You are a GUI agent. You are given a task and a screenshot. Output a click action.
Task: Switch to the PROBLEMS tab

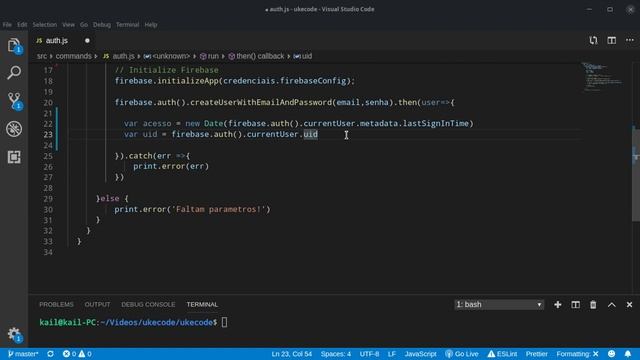[x=56, y=304]
